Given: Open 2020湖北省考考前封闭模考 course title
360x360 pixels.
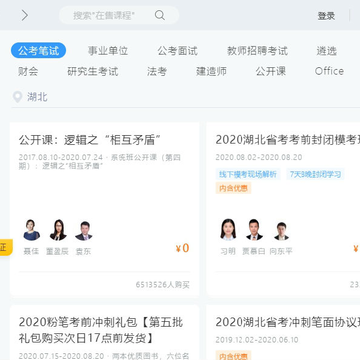Looking at the screenshot, I should [x=288, y=140].
